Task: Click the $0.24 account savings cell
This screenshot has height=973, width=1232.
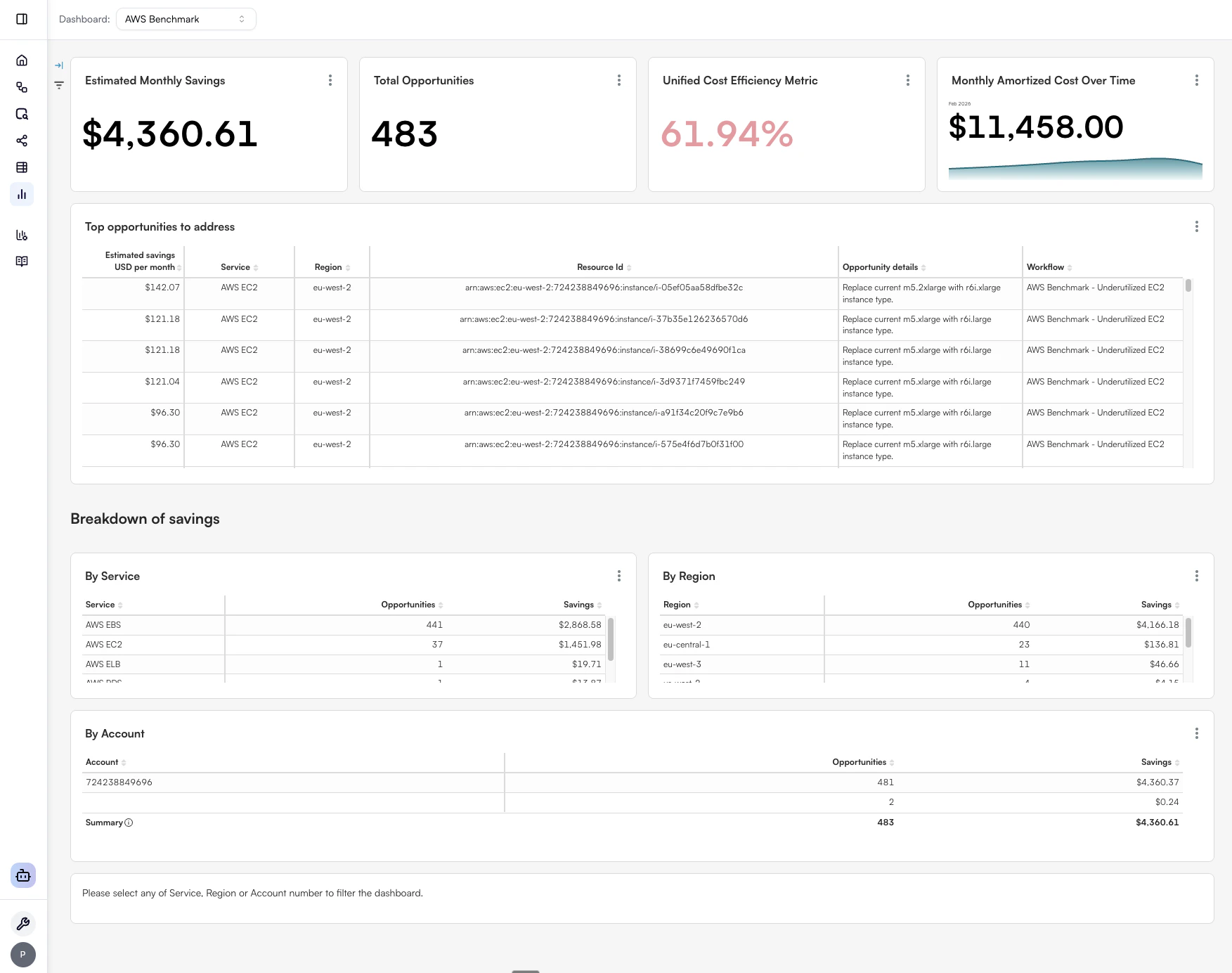Action: pyautogui.click(x=1167, y=802)
